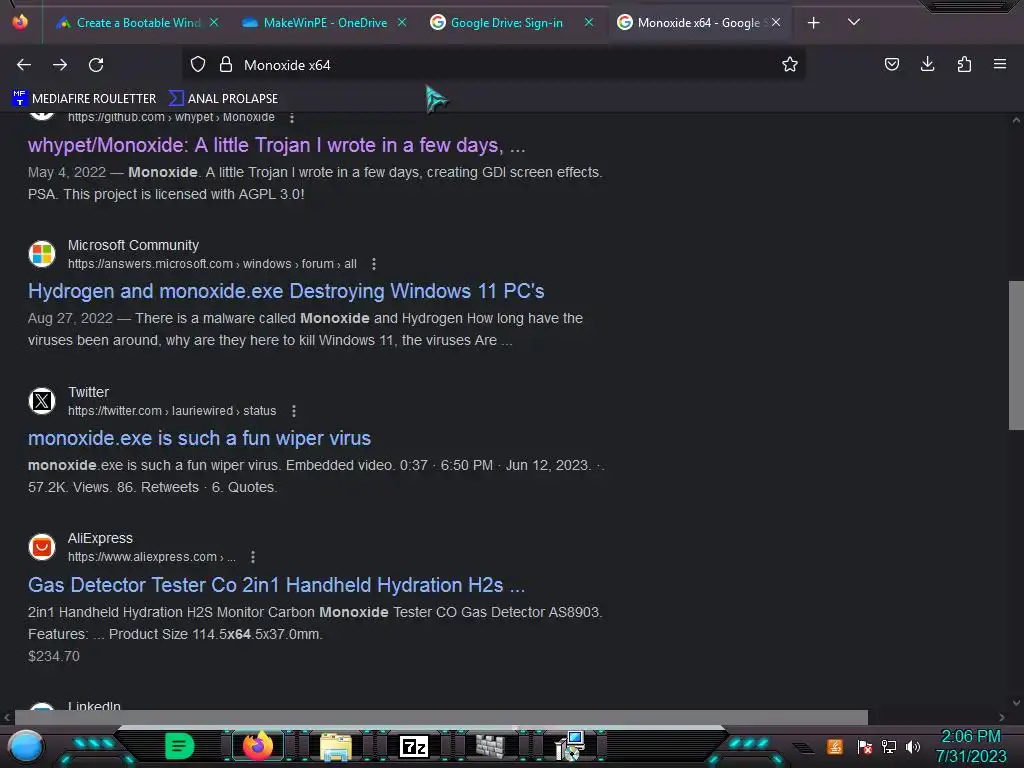Reload the current page

pyautogui.click(x=96, y=65)
